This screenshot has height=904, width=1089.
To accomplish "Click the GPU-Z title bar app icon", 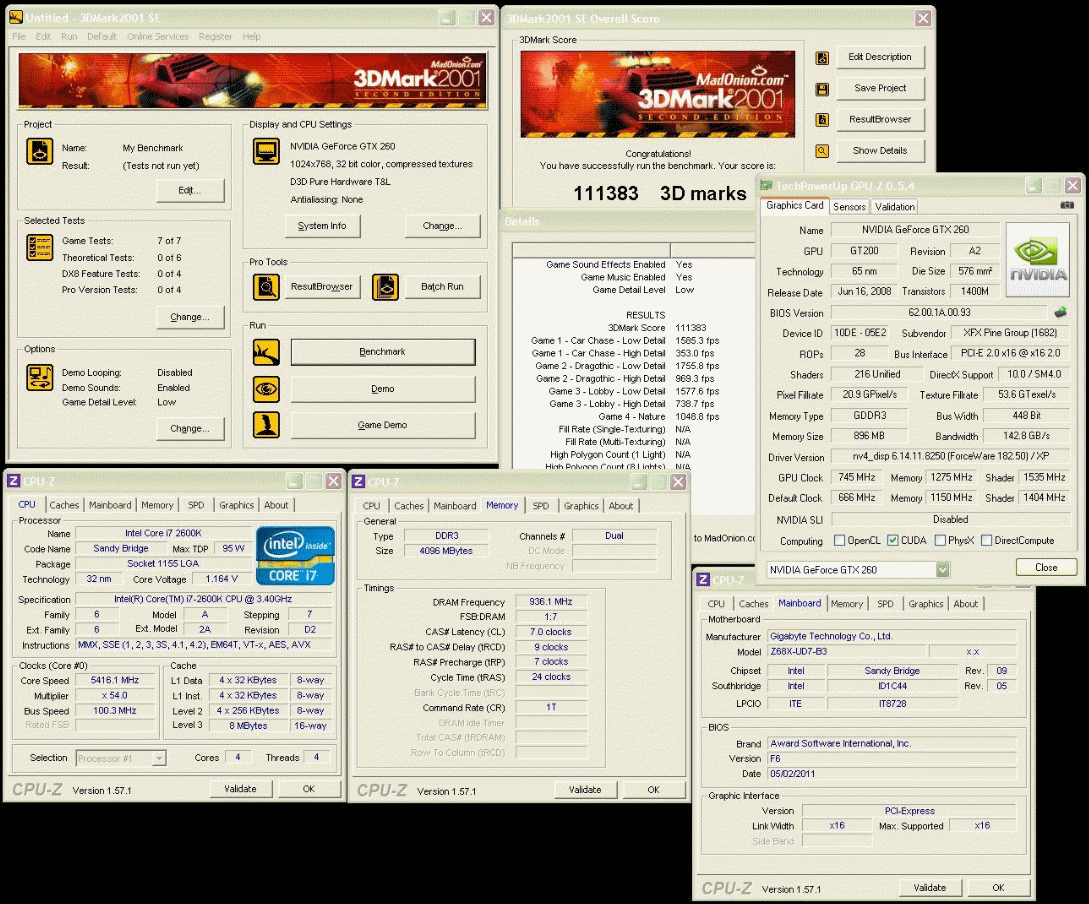I will pos(766,185).
